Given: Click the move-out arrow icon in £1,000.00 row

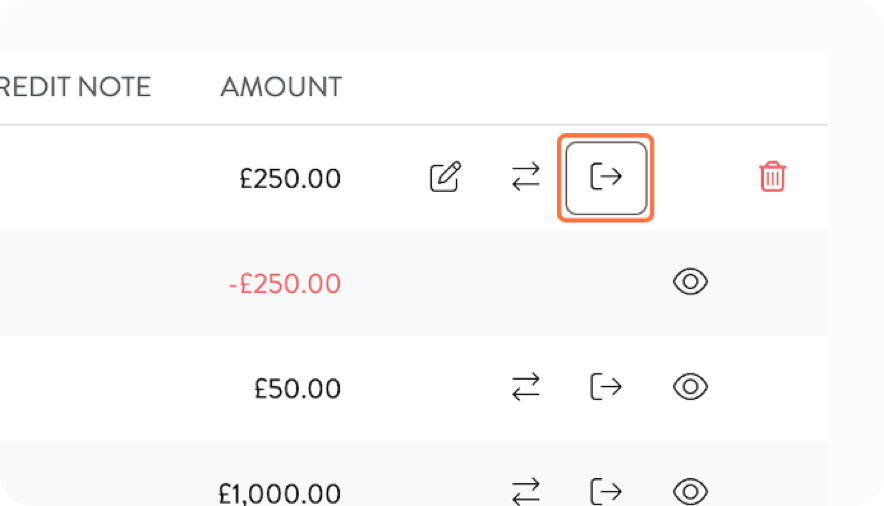Looking at the screenshot, I should coord(605,491).
